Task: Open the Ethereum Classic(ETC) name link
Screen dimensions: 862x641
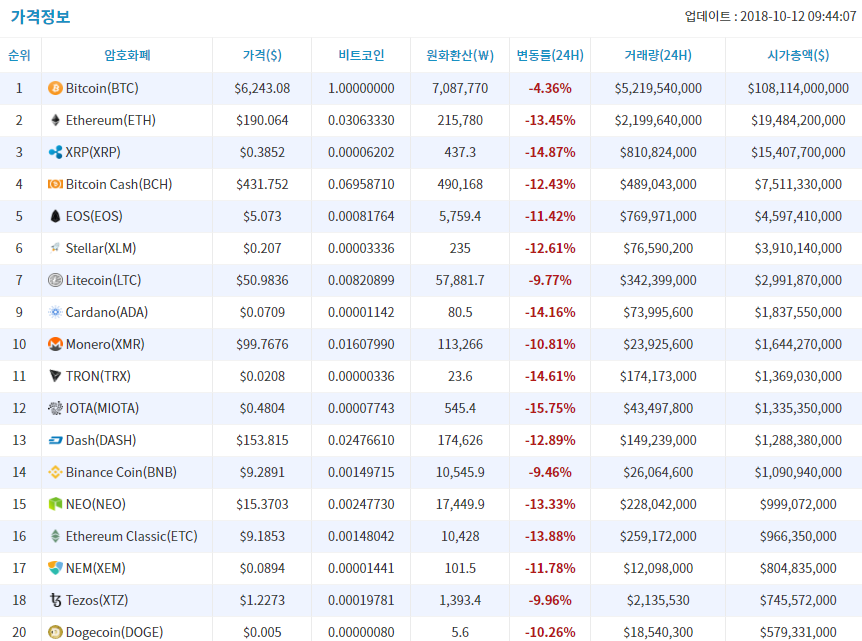Action: pyautogui.click(x=131, y=536)
